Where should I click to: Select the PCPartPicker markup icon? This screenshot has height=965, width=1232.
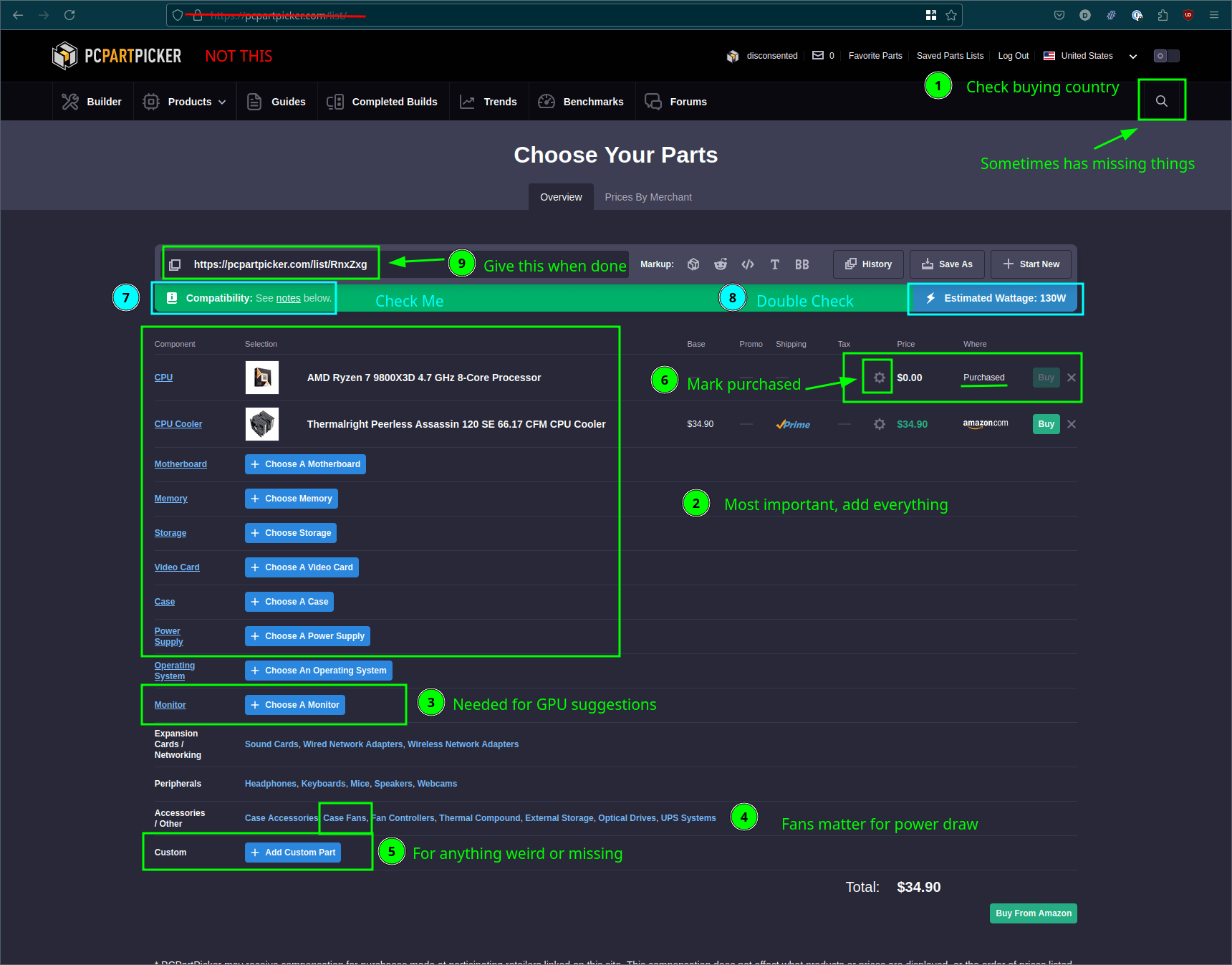click(x=693, y=264)
